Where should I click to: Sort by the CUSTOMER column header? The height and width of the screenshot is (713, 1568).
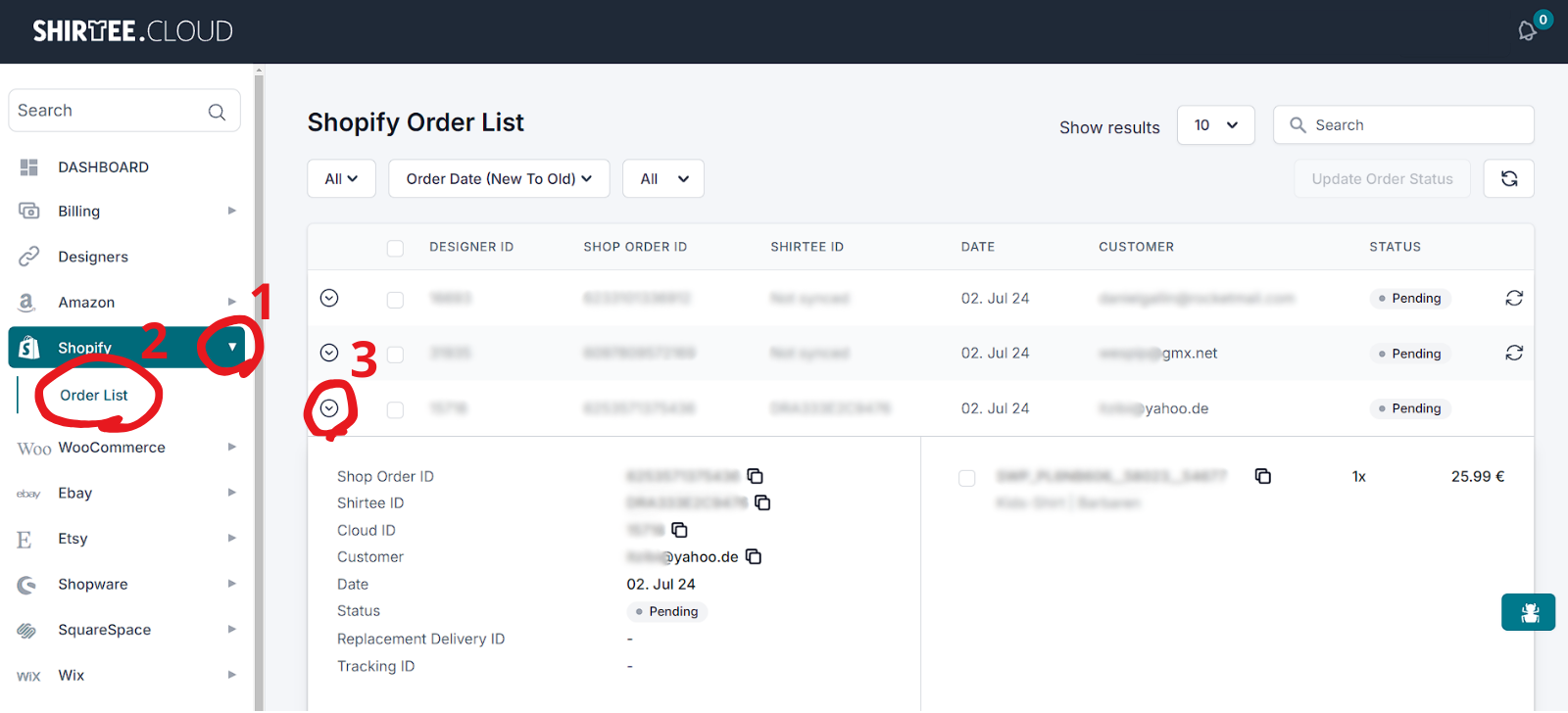(1136, 247)
